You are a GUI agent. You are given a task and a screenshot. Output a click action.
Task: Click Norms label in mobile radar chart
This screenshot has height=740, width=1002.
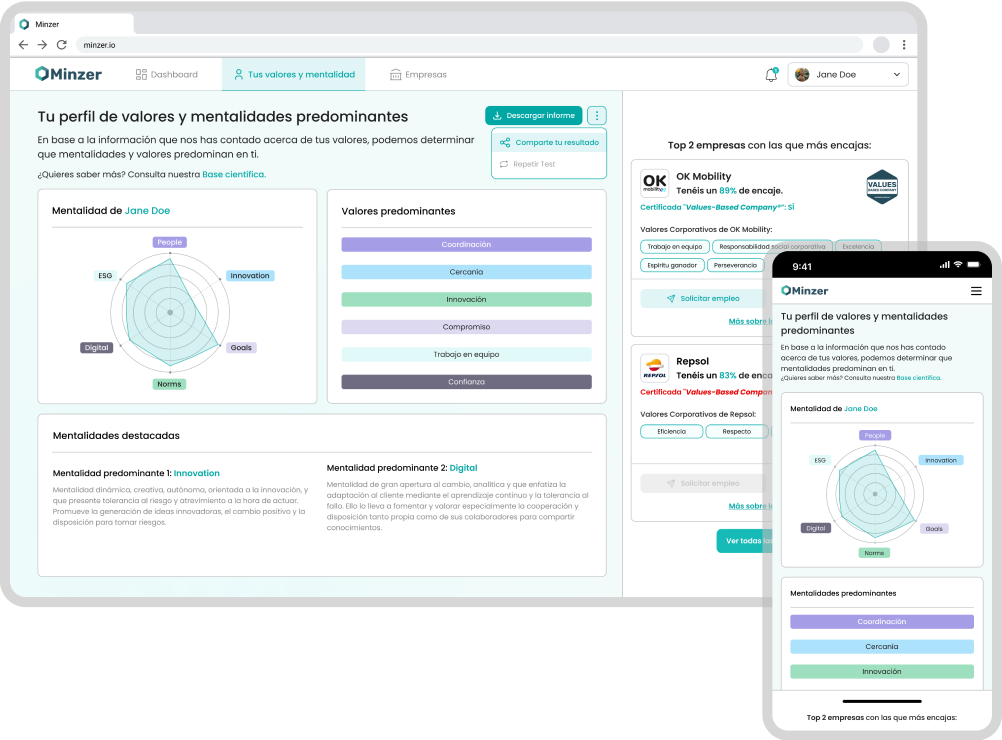click(874, 553)
